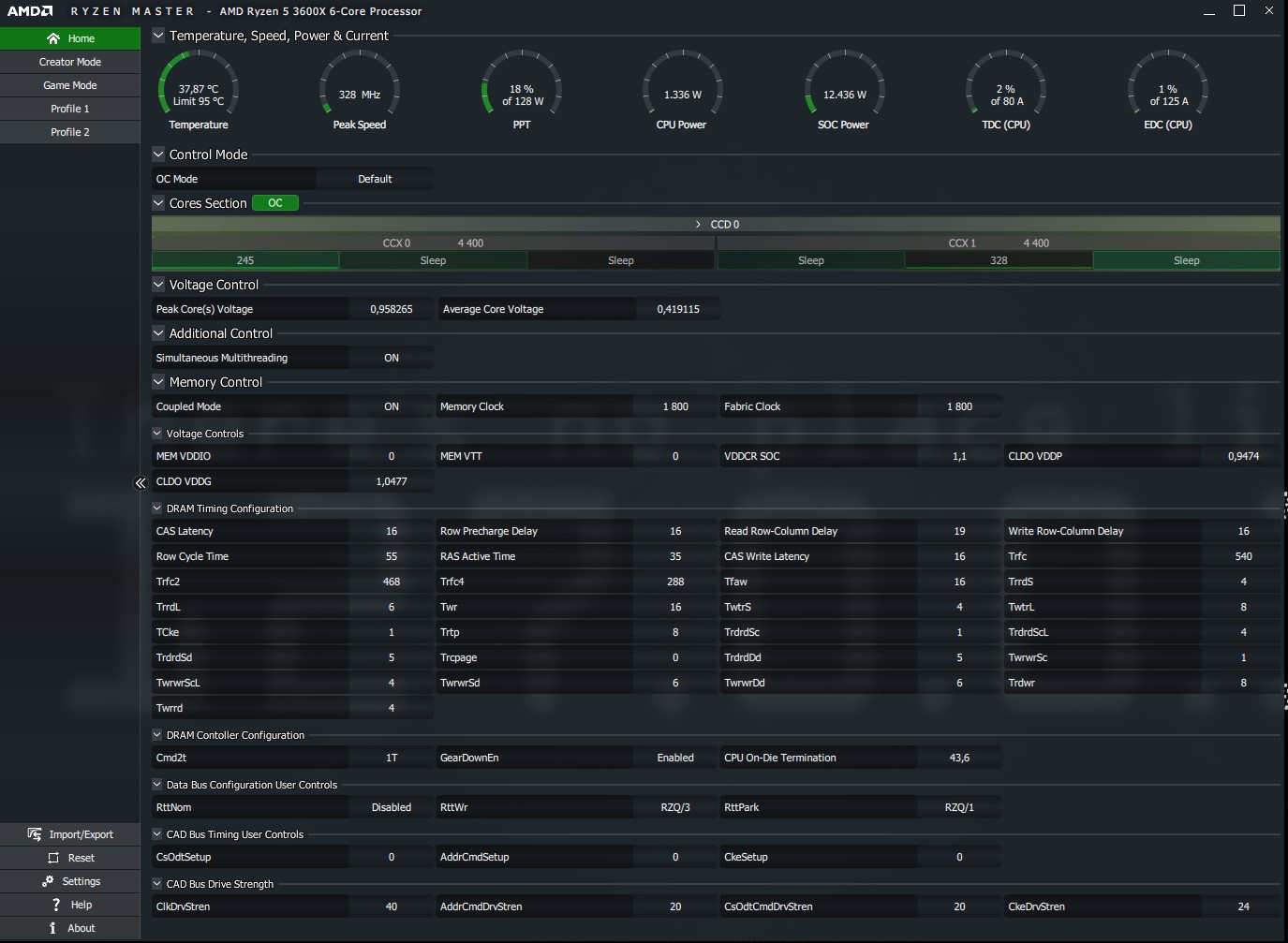Toggle the green OC badge in Cores Section
Screen dimensions: 1288x943
pyautogui.click(x=275, y=203)
